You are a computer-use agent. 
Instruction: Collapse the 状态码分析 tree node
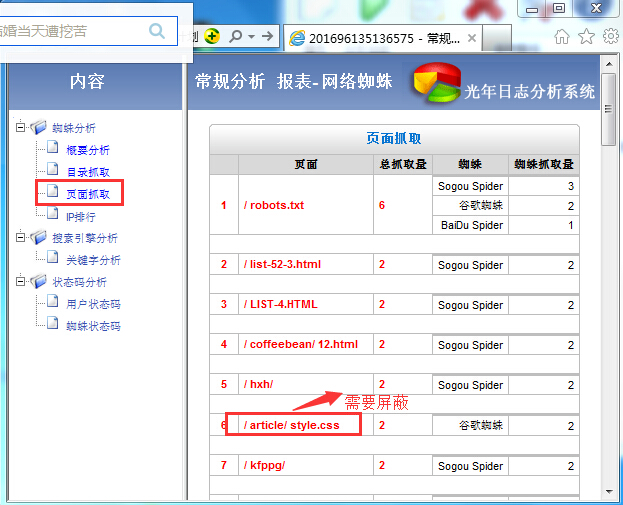pos(21,282)
